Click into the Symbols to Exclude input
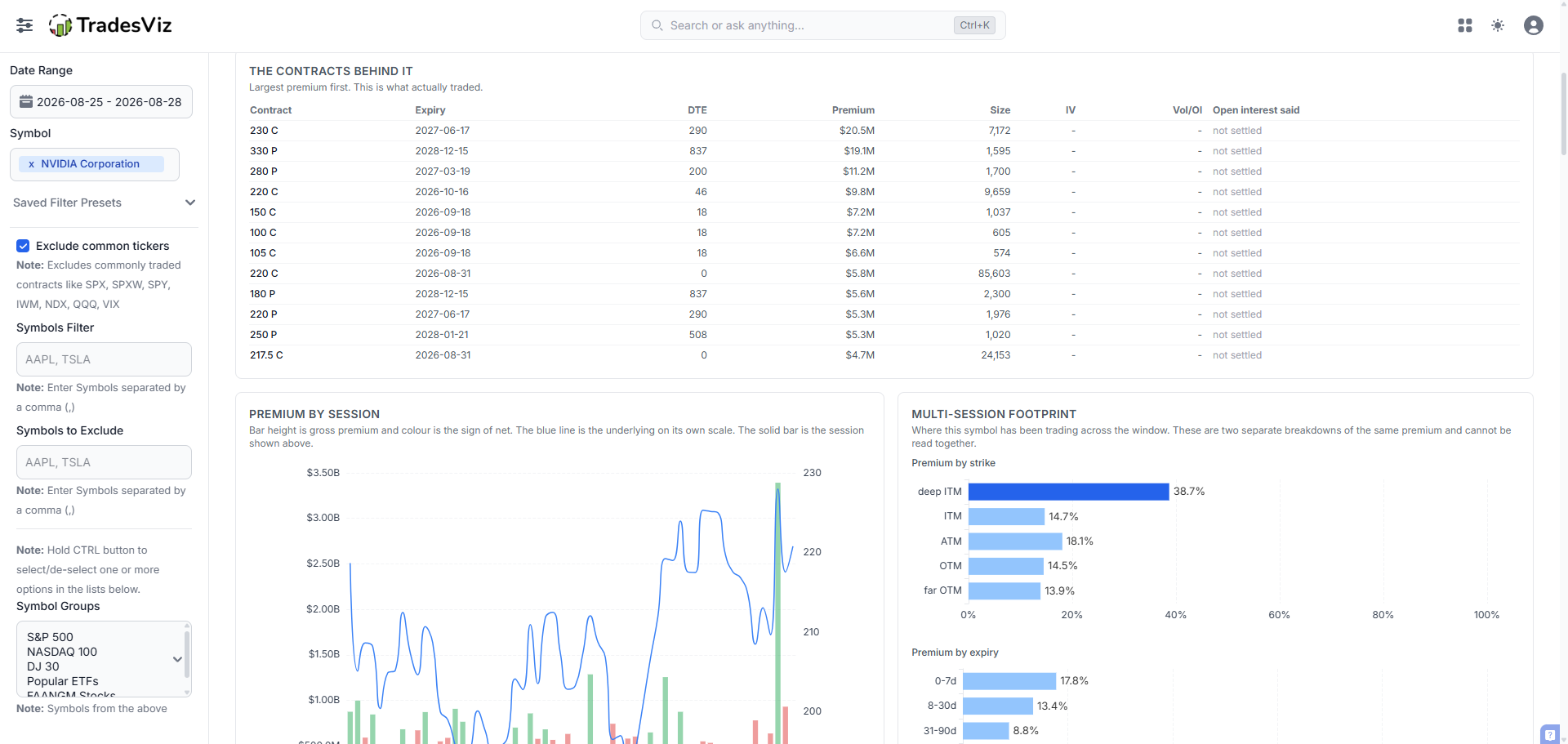 point(104,462)
